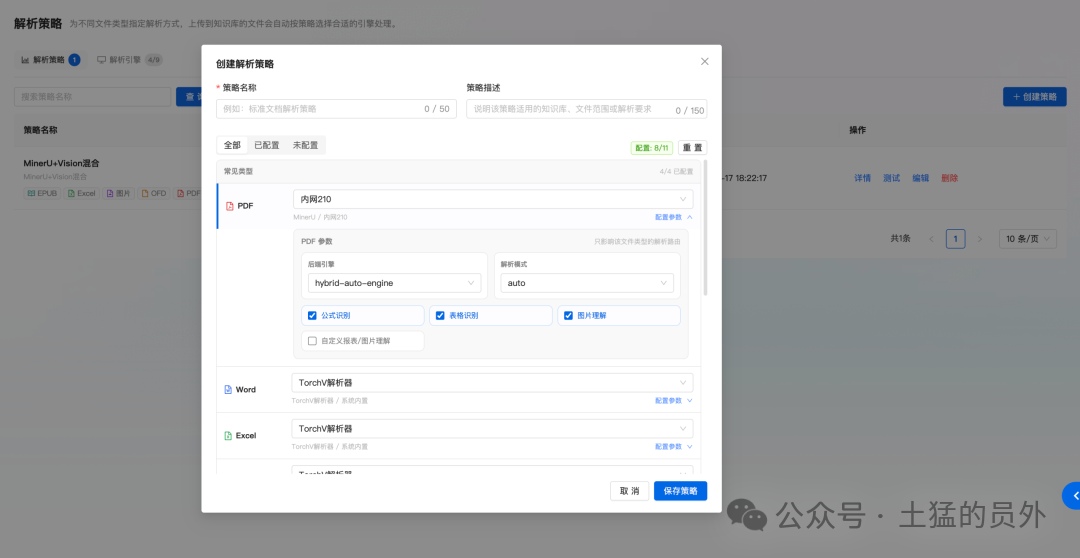This screenshot has width=1080, height=558.
Task: Click the blue floating collapse arrow icon
Action: coord(1072,495)
